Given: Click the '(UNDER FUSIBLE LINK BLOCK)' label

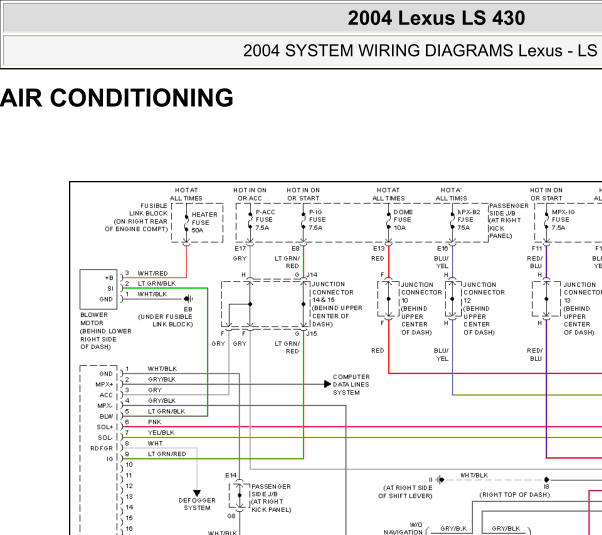Looking at the screenshot, I should pos(165,320).
